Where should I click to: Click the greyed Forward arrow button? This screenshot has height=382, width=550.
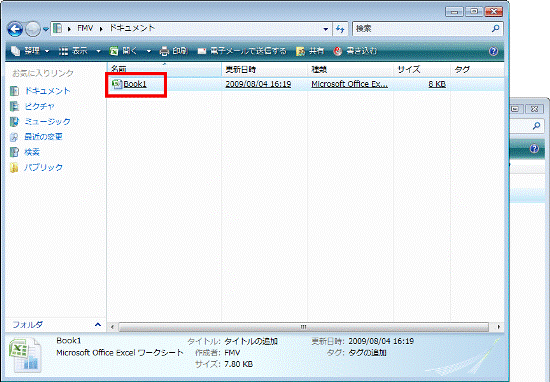click(33, 29)
